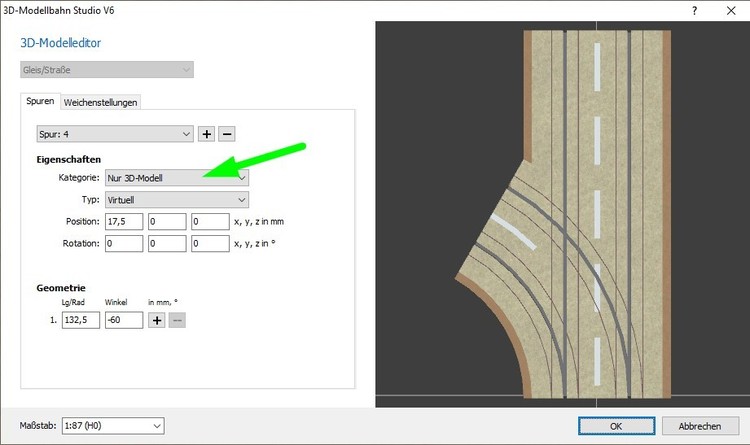Screen dimensions: 750x445
Task: Open the Spur: 4 dropdown
Action: [115, 134]
